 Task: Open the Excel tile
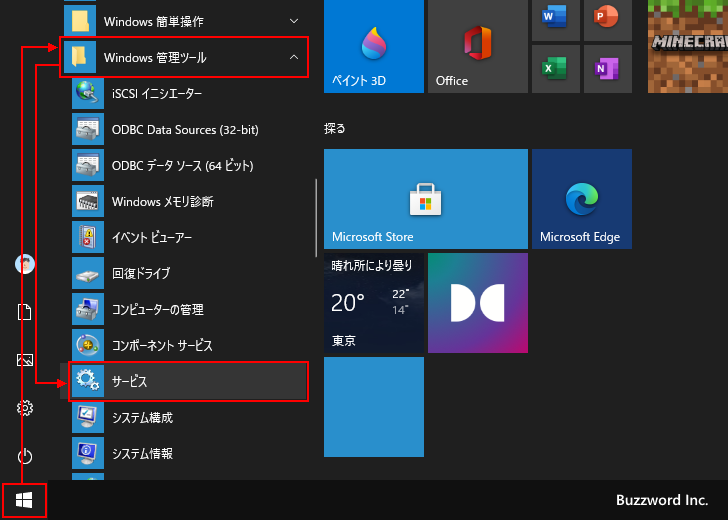pos(555,69)
